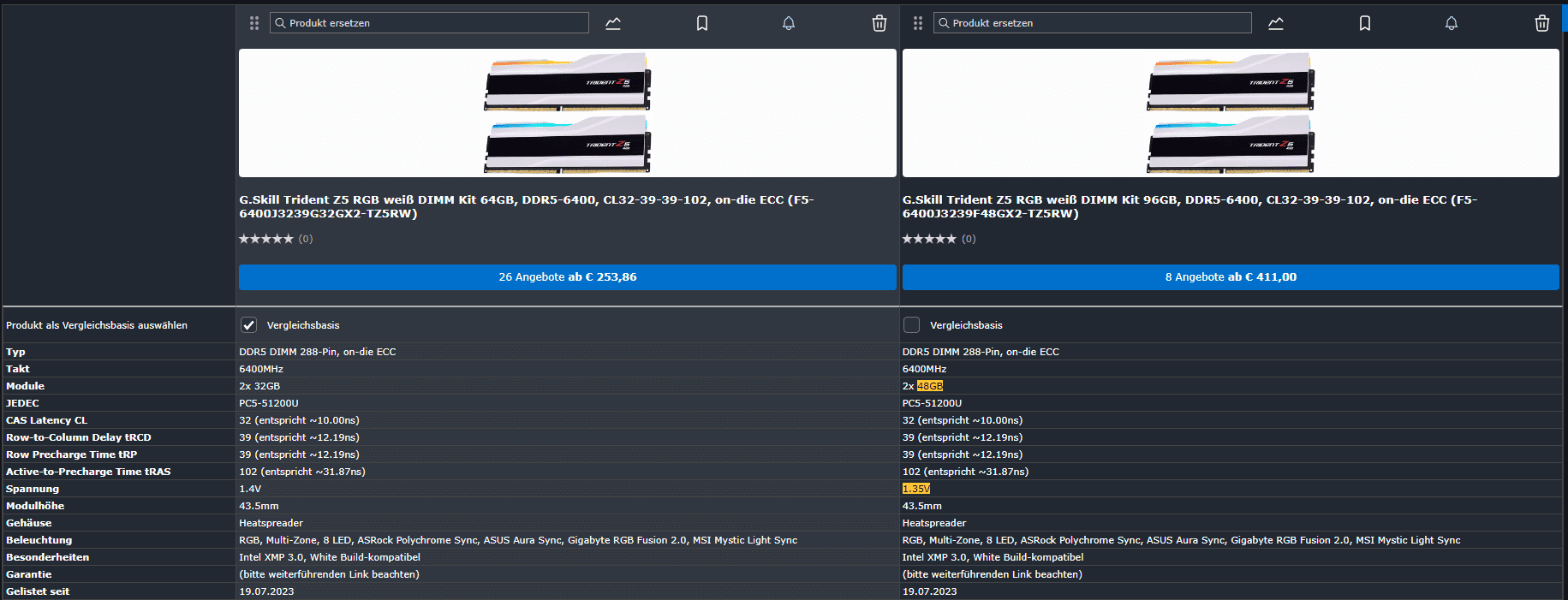Open 64GB Trident Z5 product title link

click(527, 206)
